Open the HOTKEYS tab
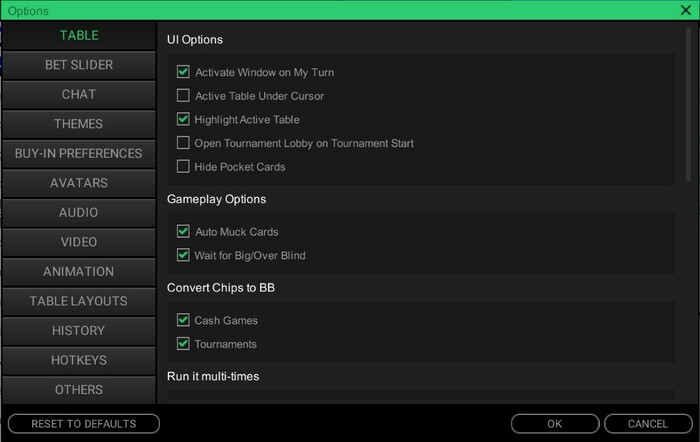This screenshot has height=442, width=700. coord(79,360)
